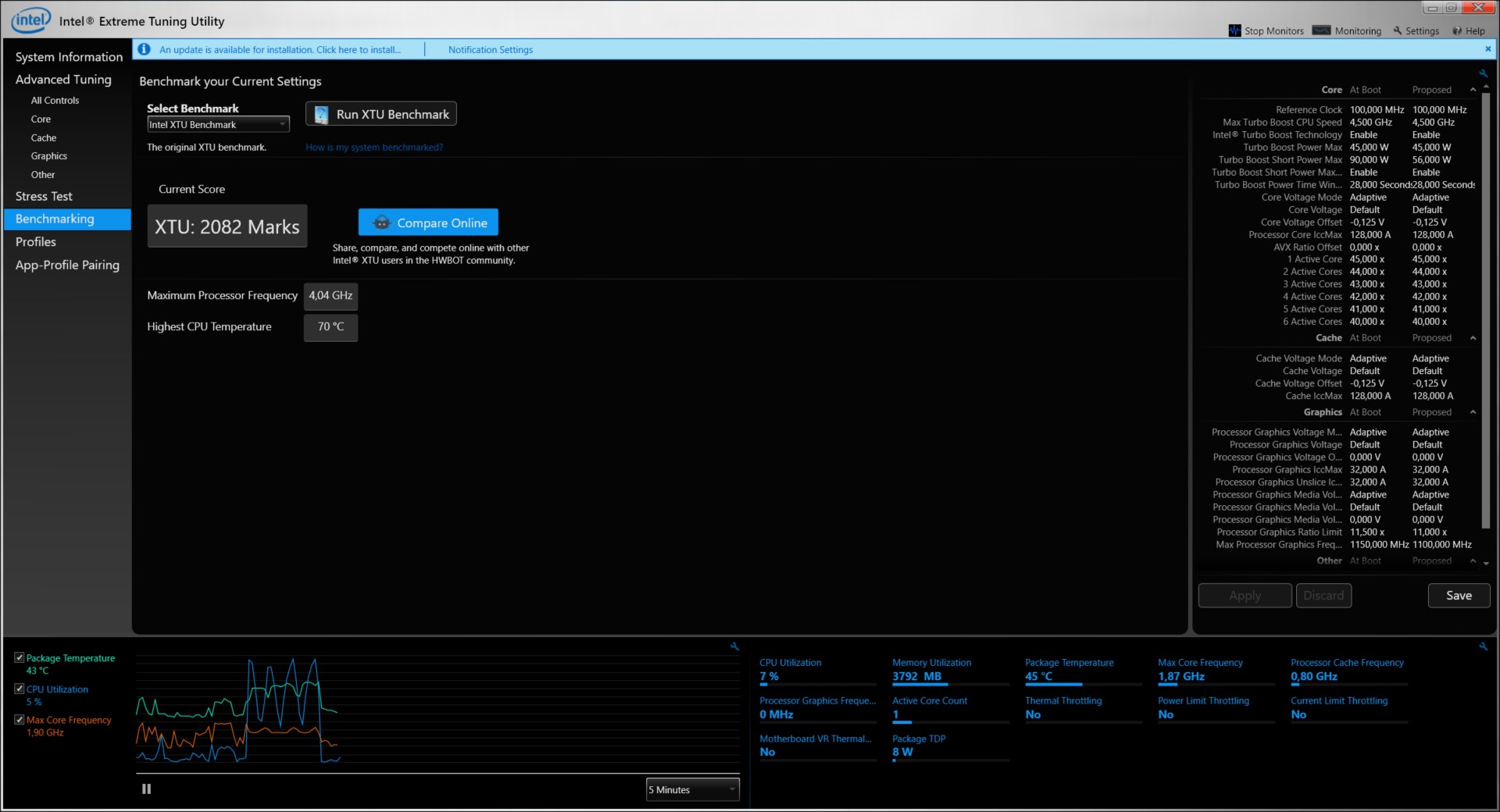Viewport: 1500px width, 812px height.
Task: Open 'How is my system benchmarked?' link
Action: [x=374, y=148]
